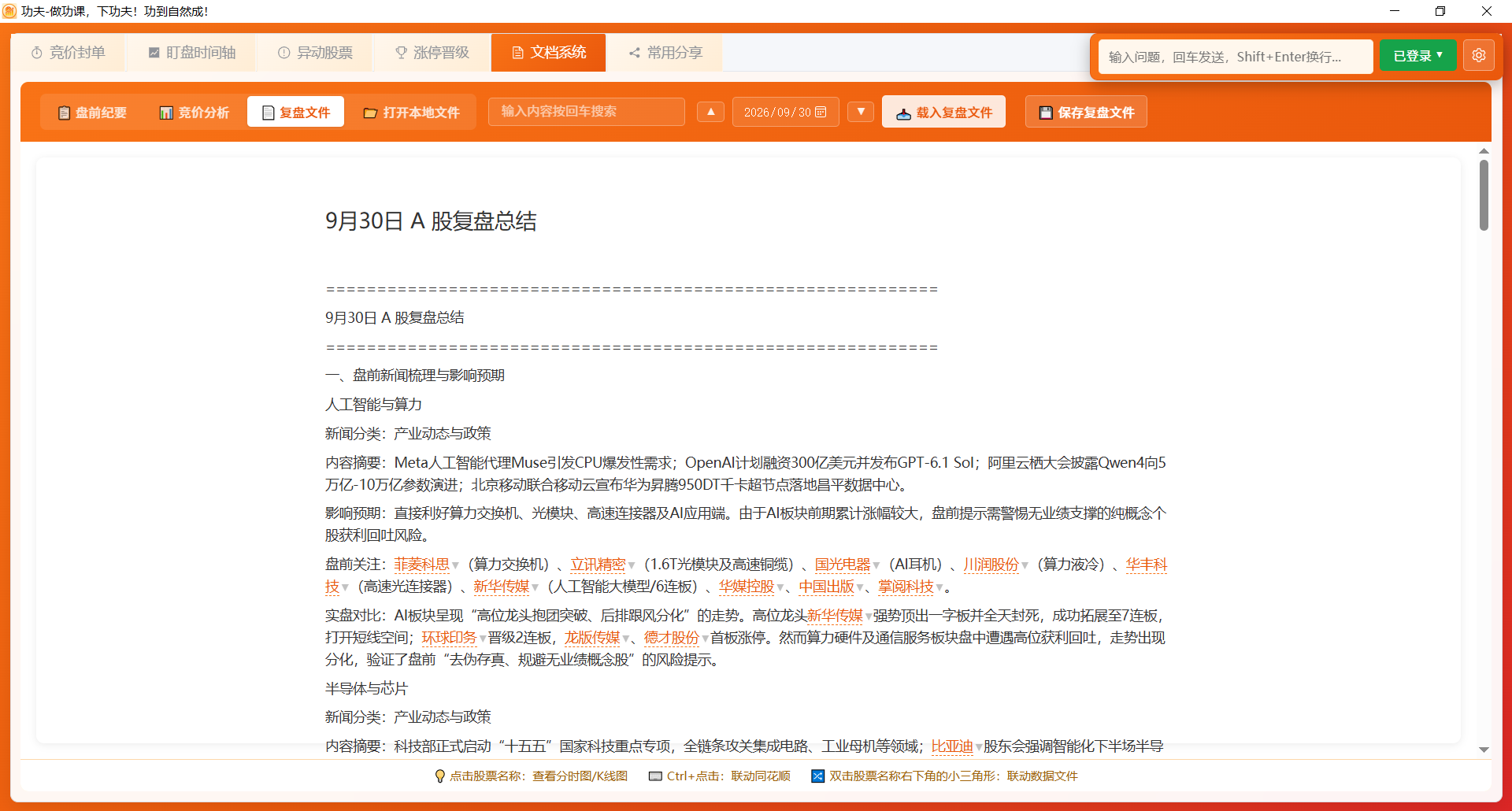This screenshot has width=1512, height=811.
Task: Click the 异动股票 alert icon
Action: [x=284, y=53]
